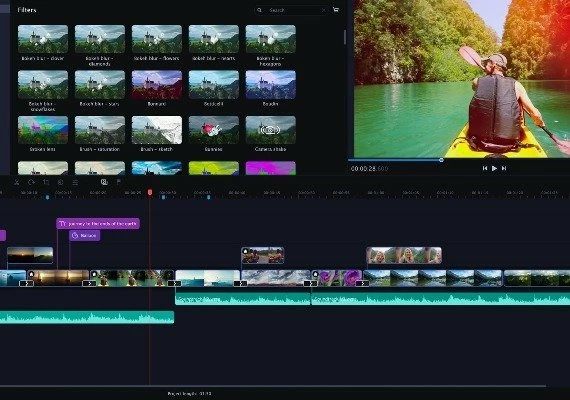Select the lower-left audio clip waveform
Screen dimensions: 570x400
pos(87,317)
